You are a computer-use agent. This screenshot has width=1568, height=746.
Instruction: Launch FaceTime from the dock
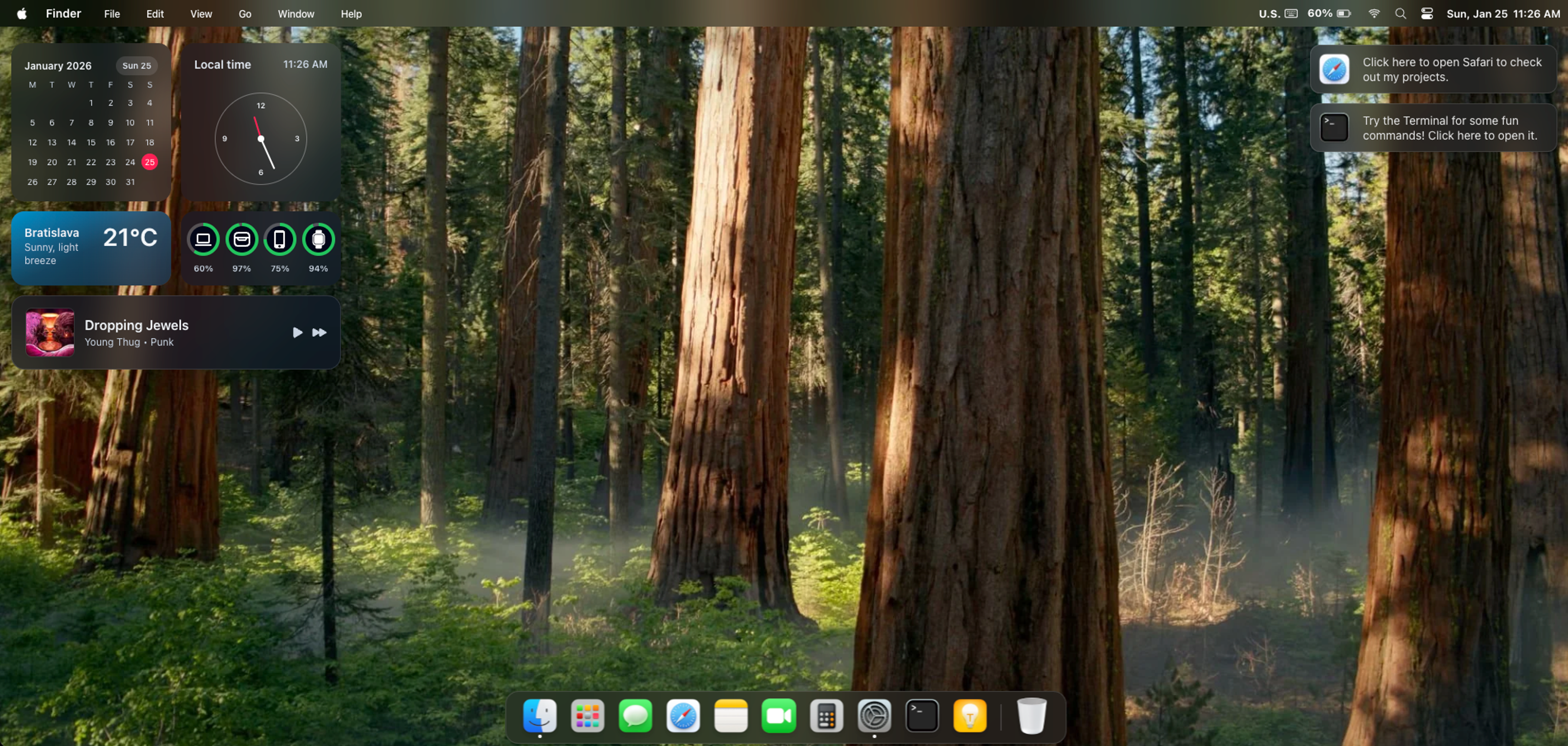pos(779,716)
